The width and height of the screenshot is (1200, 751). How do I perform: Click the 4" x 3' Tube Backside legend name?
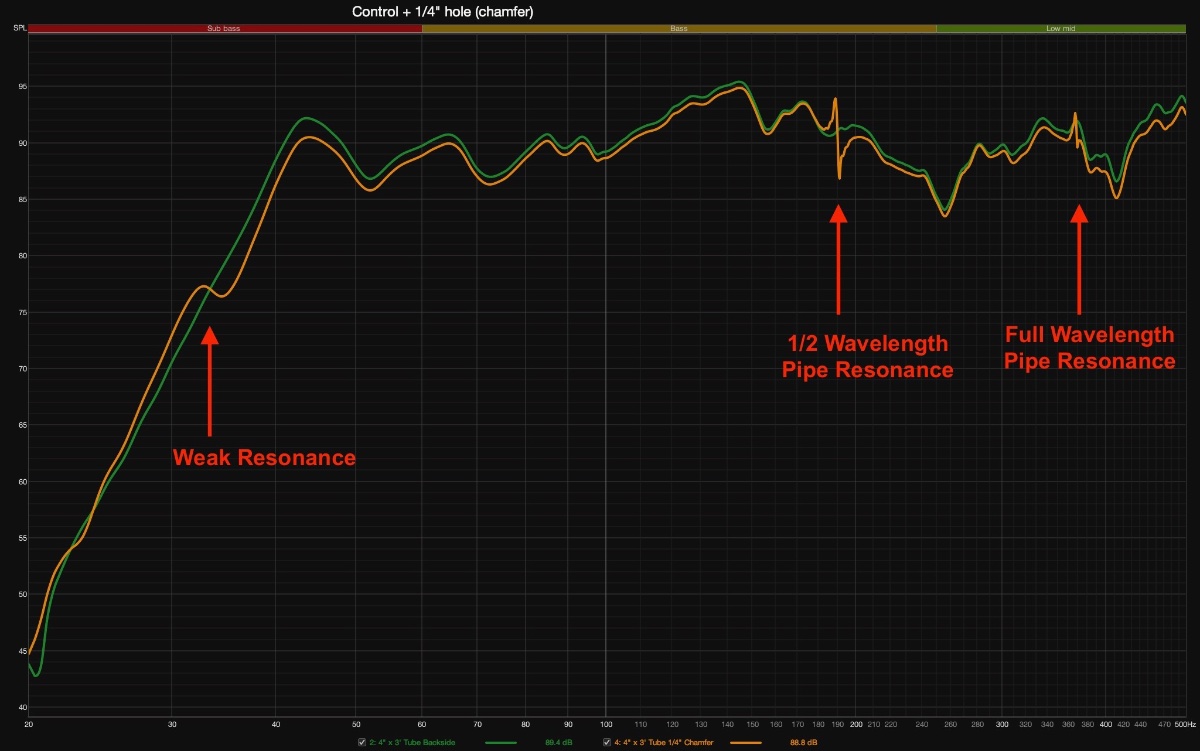410,742
